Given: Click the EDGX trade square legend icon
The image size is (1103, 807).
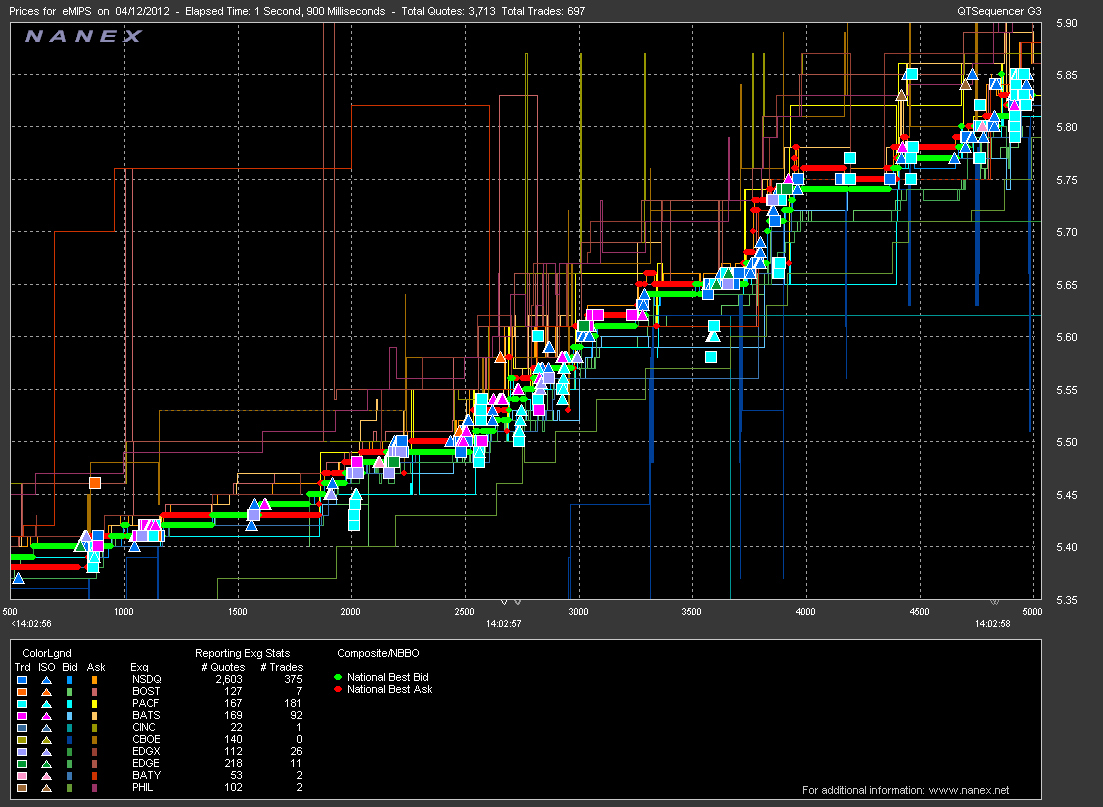Looking at the screenshot, I should click(22, 751).
